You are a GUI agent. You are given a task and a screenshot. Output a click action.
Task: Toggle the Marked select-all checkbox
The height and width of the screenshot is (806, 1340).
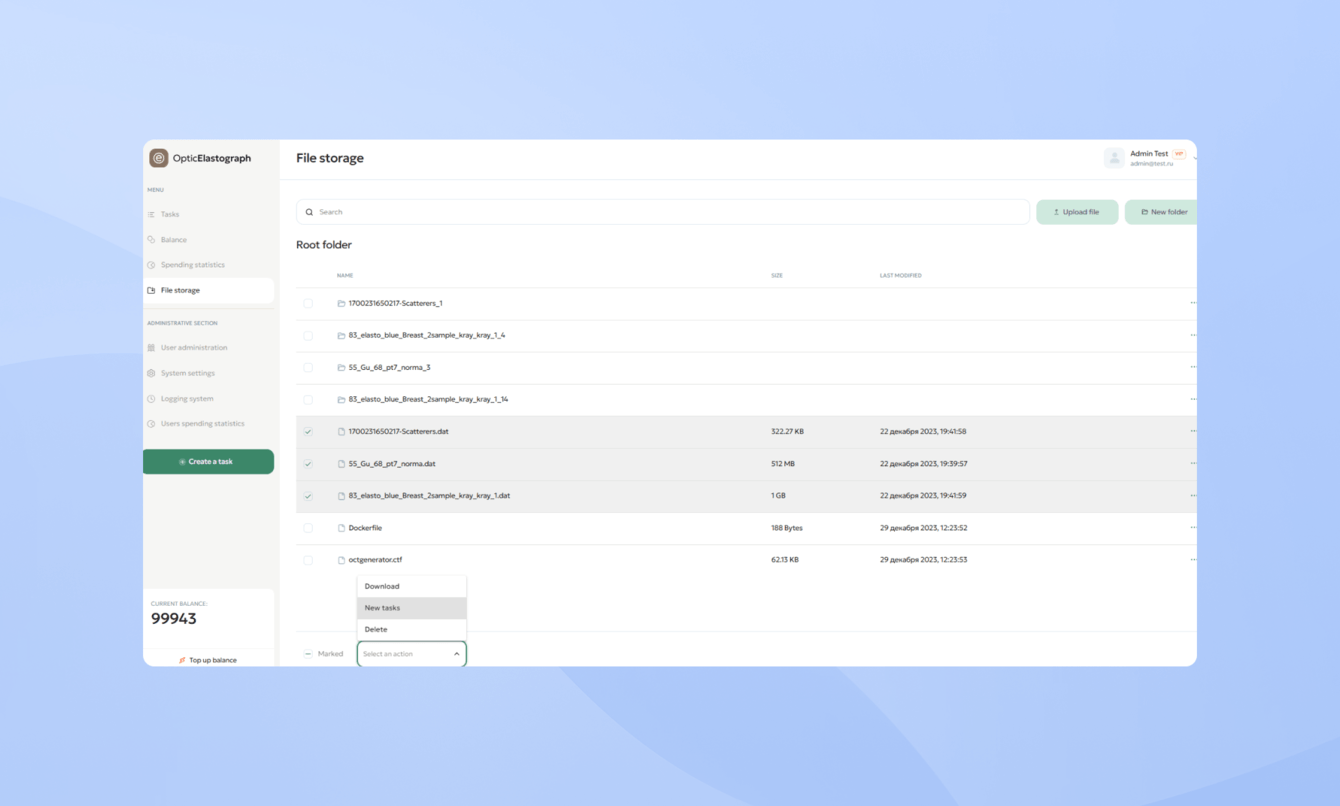[x=308, y=654]
